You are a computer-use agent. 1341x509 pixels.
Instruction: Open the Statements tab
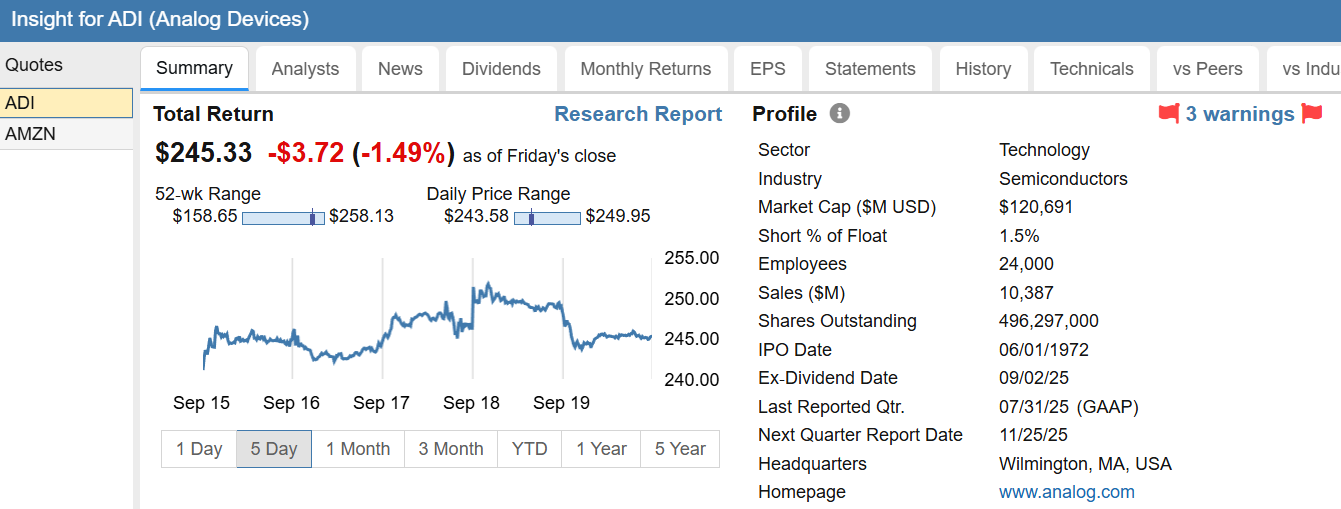[870, 69]
